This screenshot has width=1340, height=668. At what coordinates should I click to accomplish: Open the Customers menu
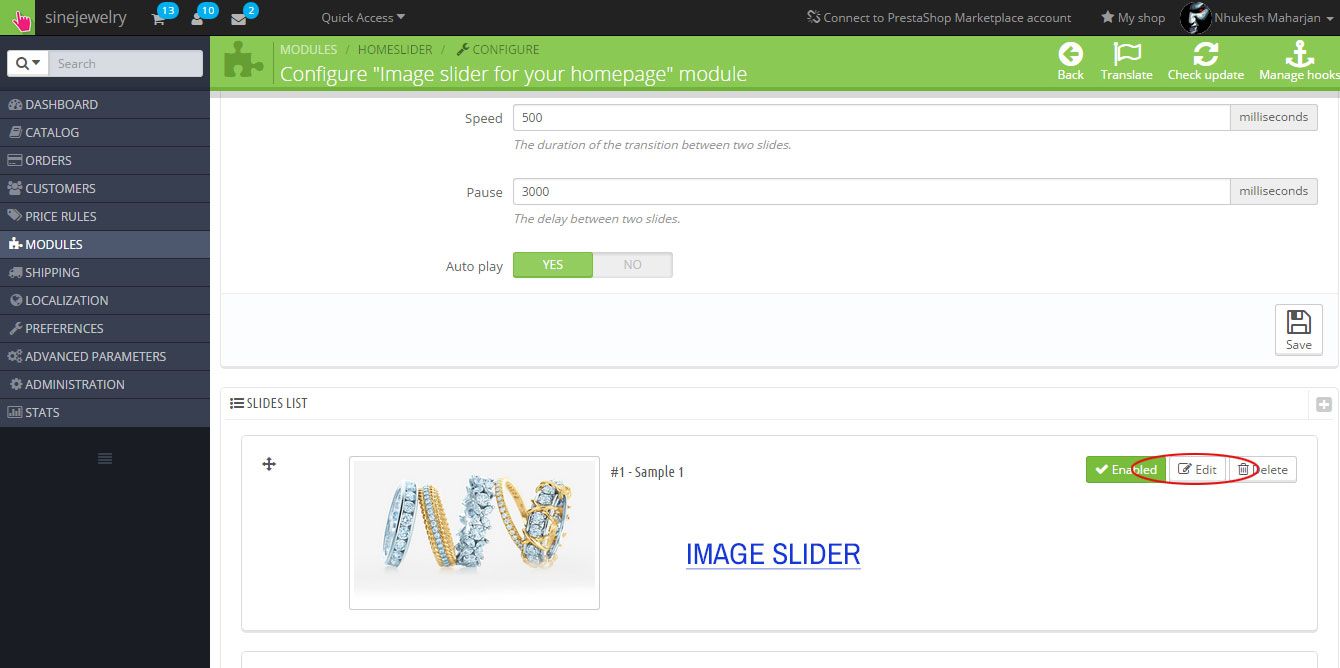(x=105, y=188)
